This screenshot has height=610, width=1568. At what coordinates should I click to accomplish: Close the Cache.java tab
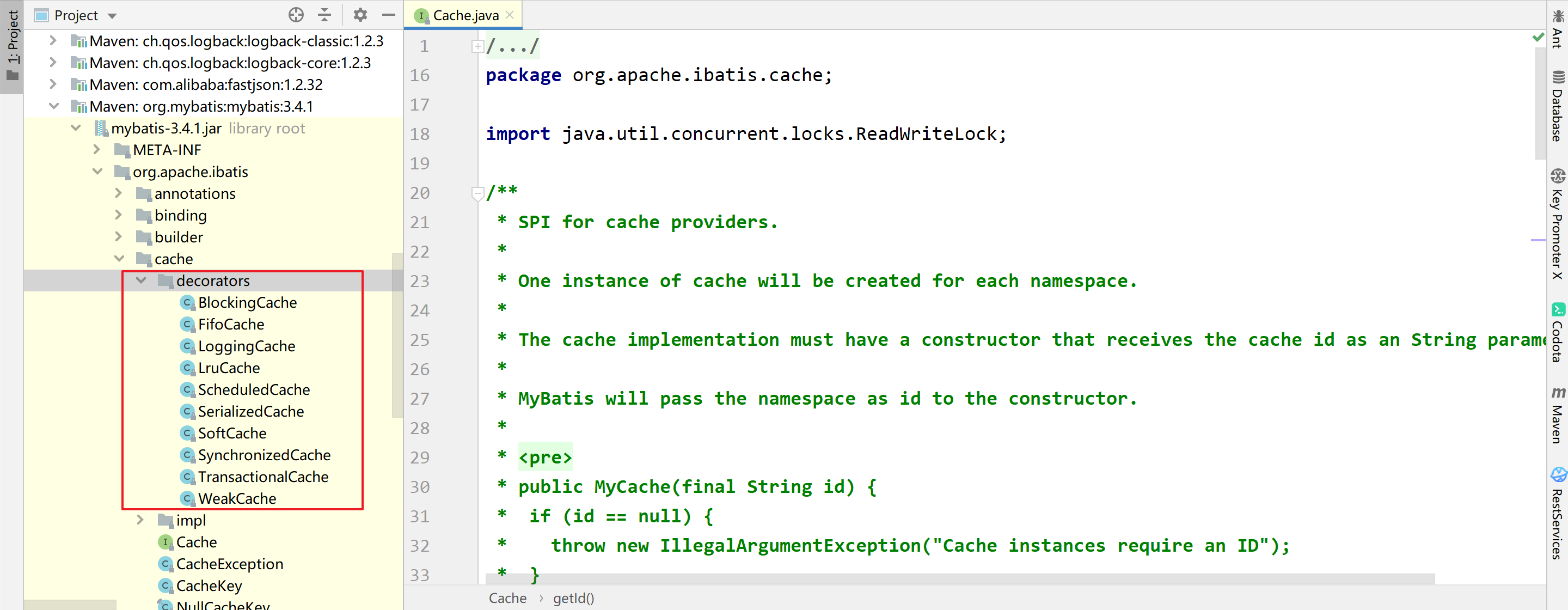coord(510,15)
